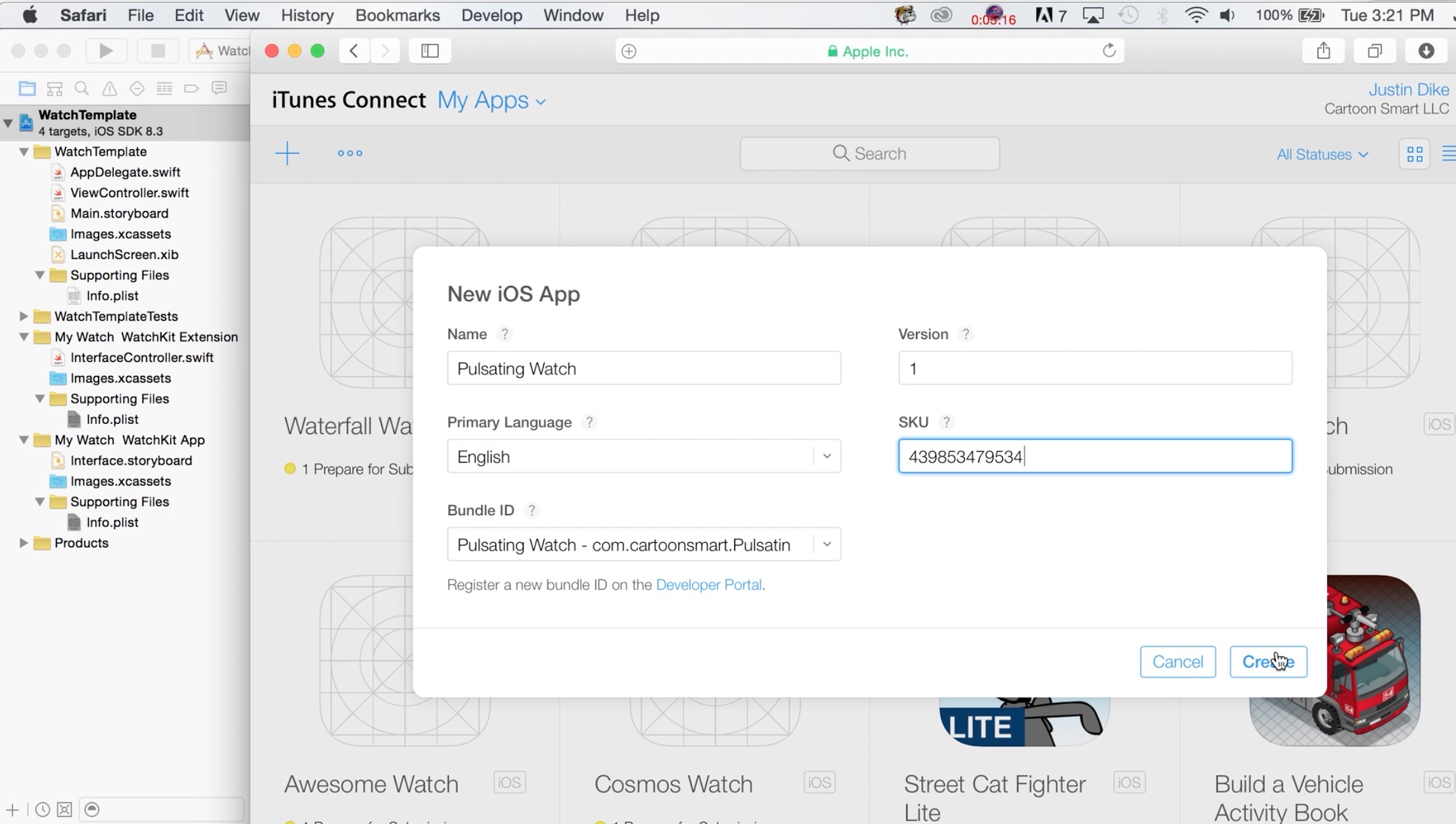The height and width of the screenshot is (824, 1456).
Task: Show help for the SKU field
Action: click(x=946, y=422)
